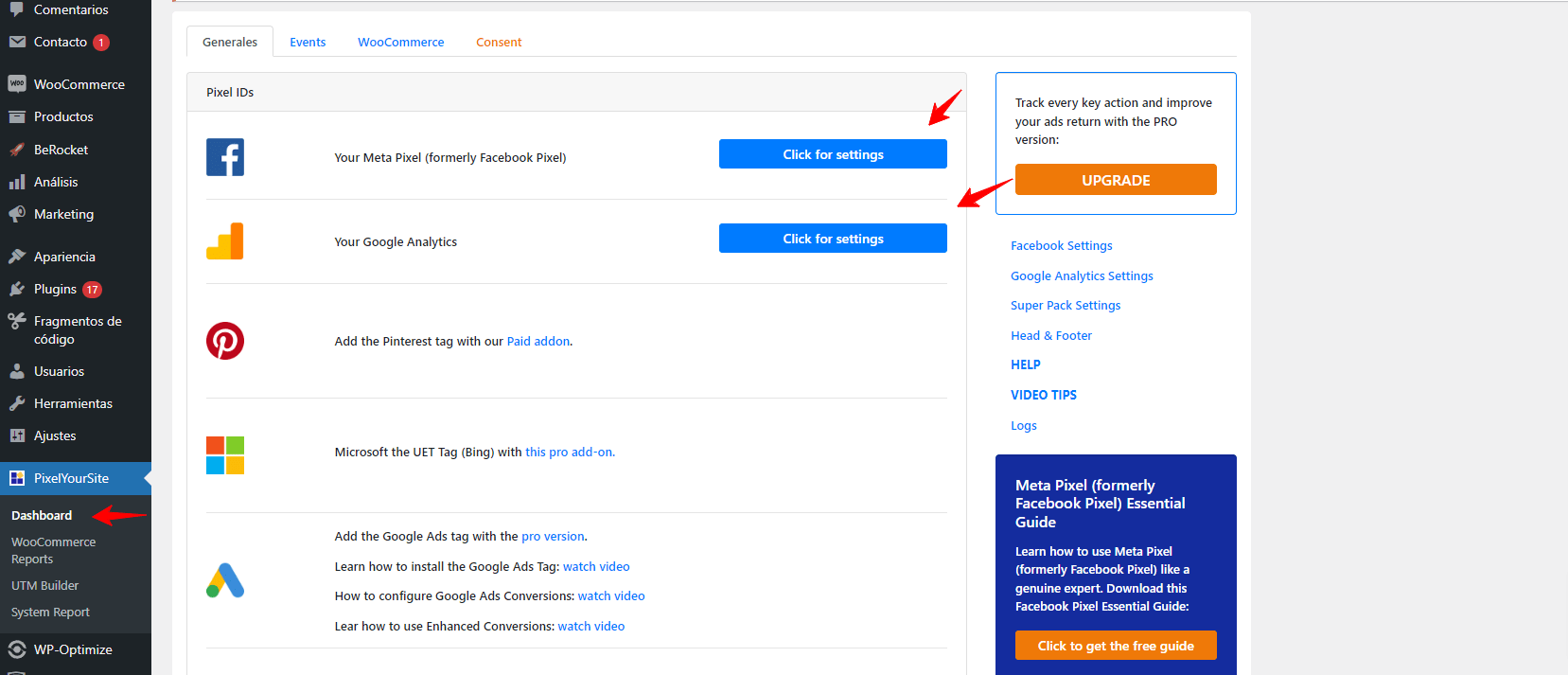Open Facebook Settings link
The width and height of the screenshot is (1568, 675).
(1062, 245)
